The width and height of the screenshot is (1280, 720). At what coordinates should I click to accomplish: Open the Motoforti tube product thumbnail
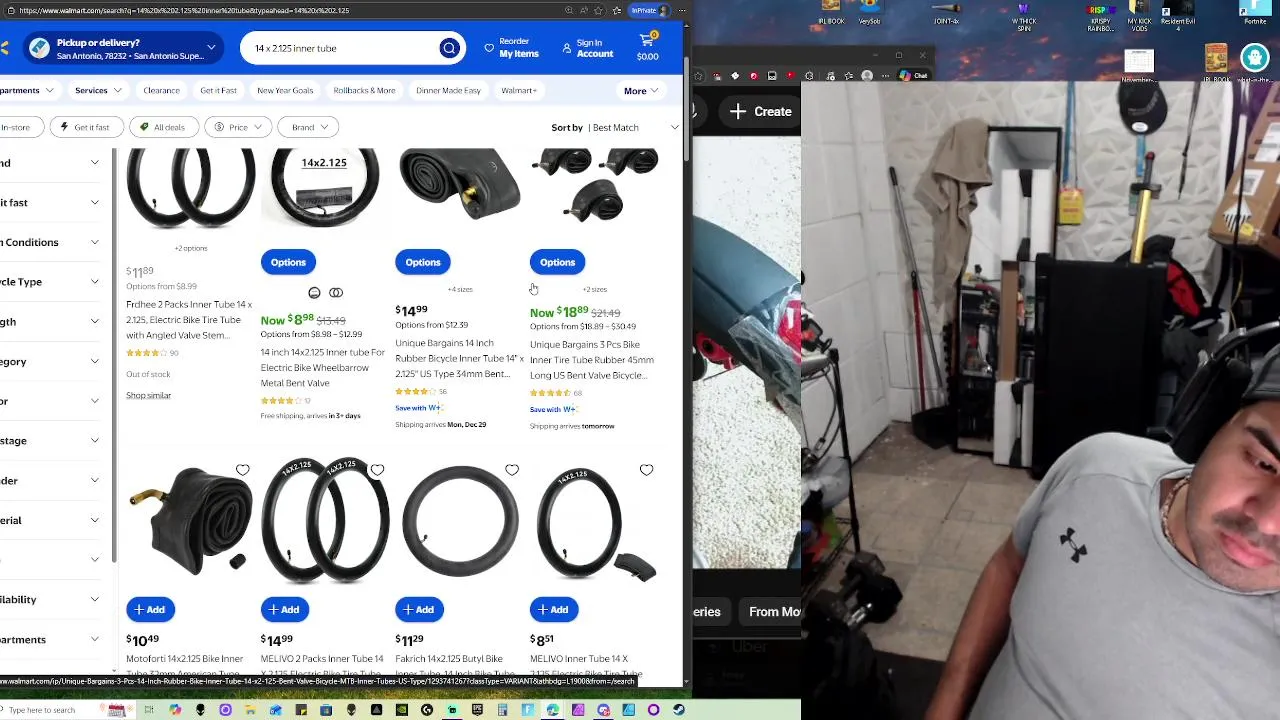click(190, 521)
